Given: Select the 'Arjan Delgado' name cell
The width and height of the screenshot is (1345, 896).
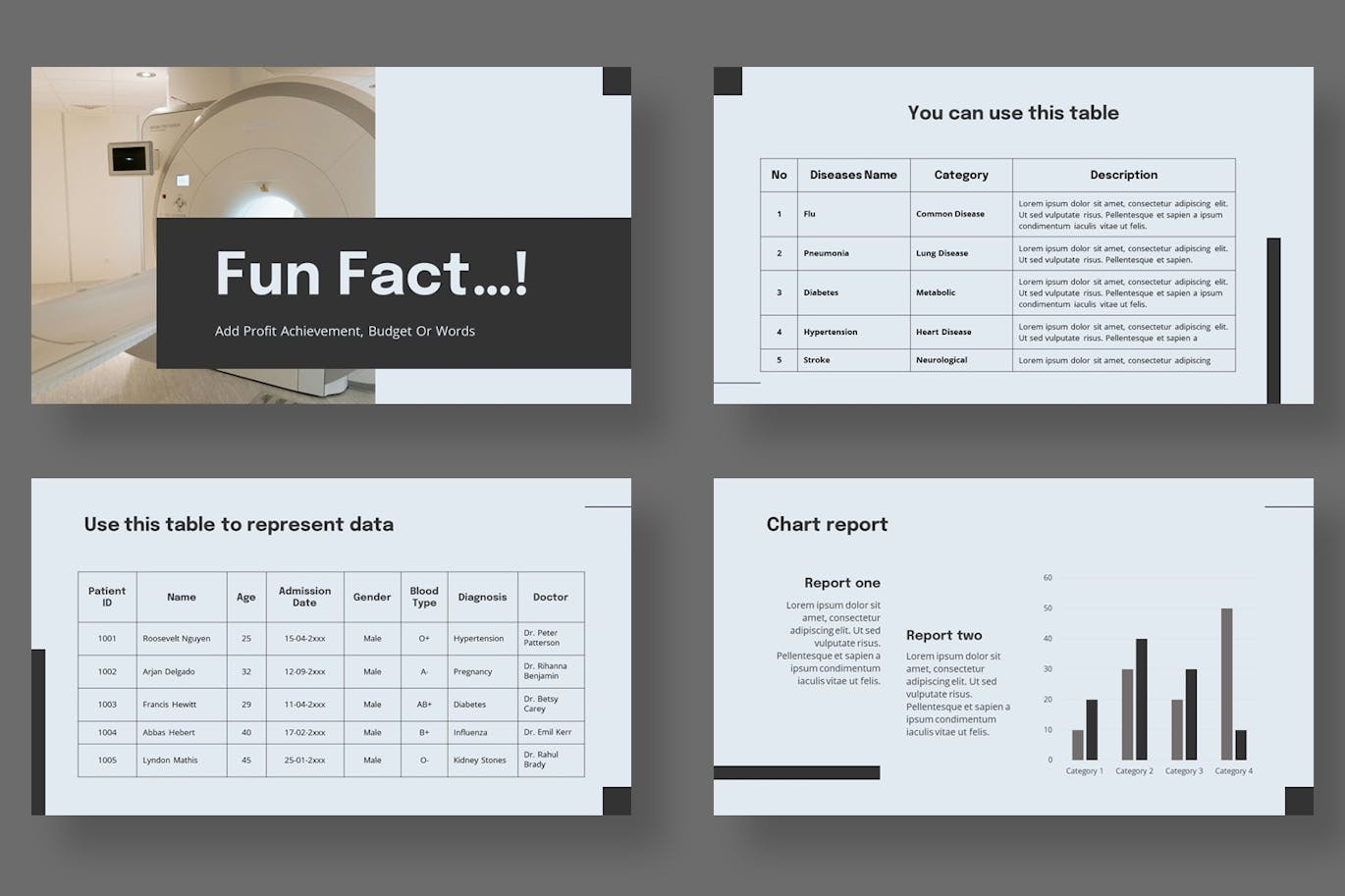Looking at the screenshot, I should click(182, 672).
